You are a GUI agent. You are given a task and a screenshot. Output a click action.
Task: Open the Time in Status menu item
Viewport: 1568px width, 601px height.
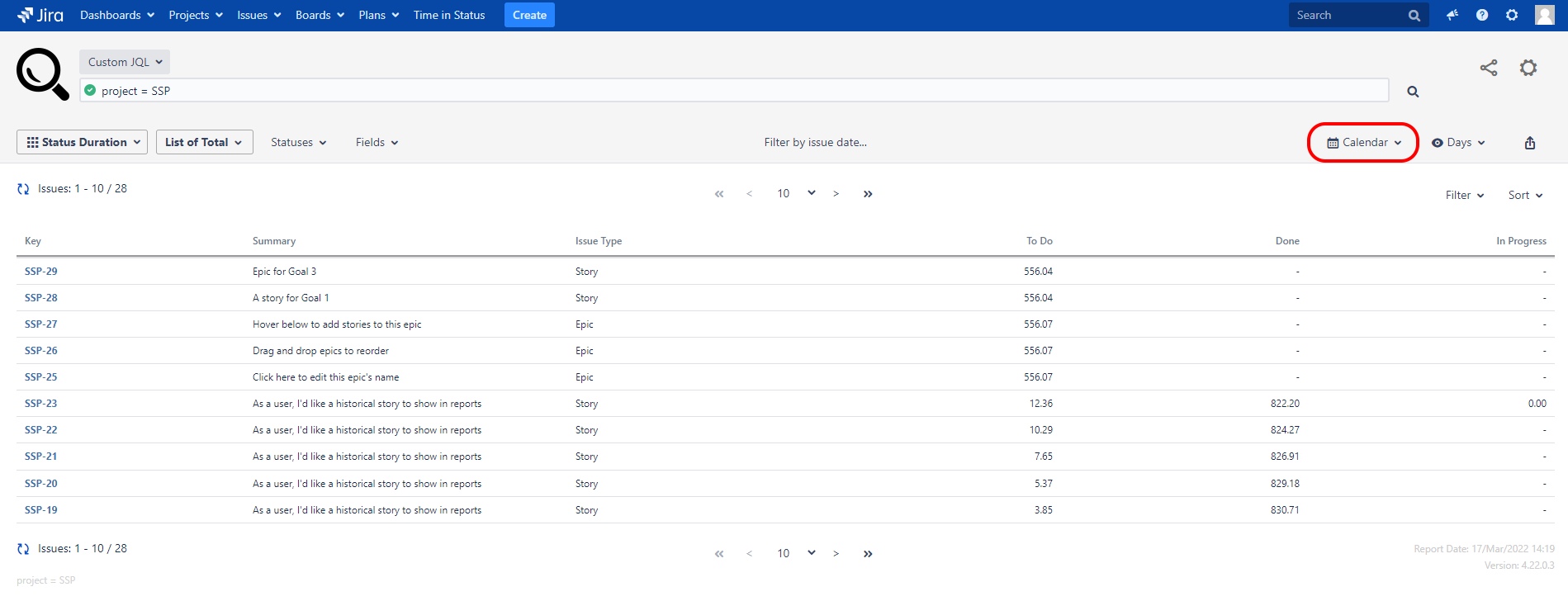449,15
